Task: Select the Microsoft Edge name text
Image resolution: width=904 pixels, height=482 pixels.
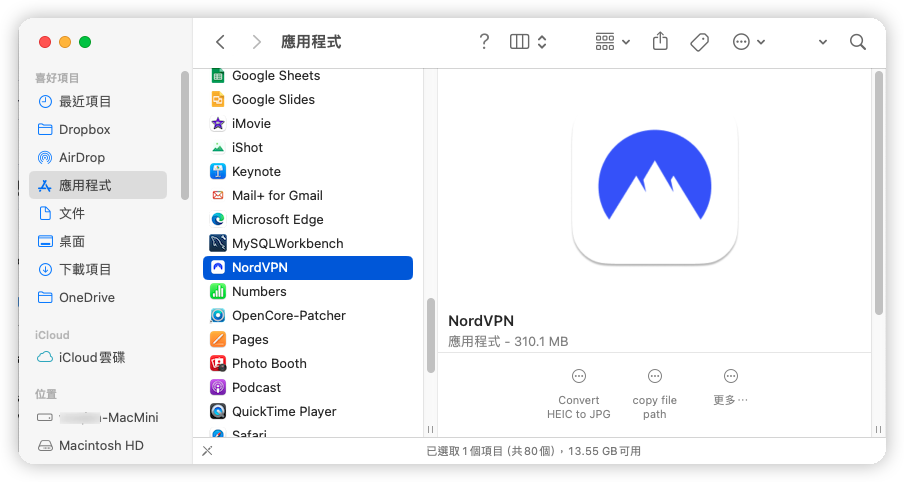Action: tap(278, 220)
